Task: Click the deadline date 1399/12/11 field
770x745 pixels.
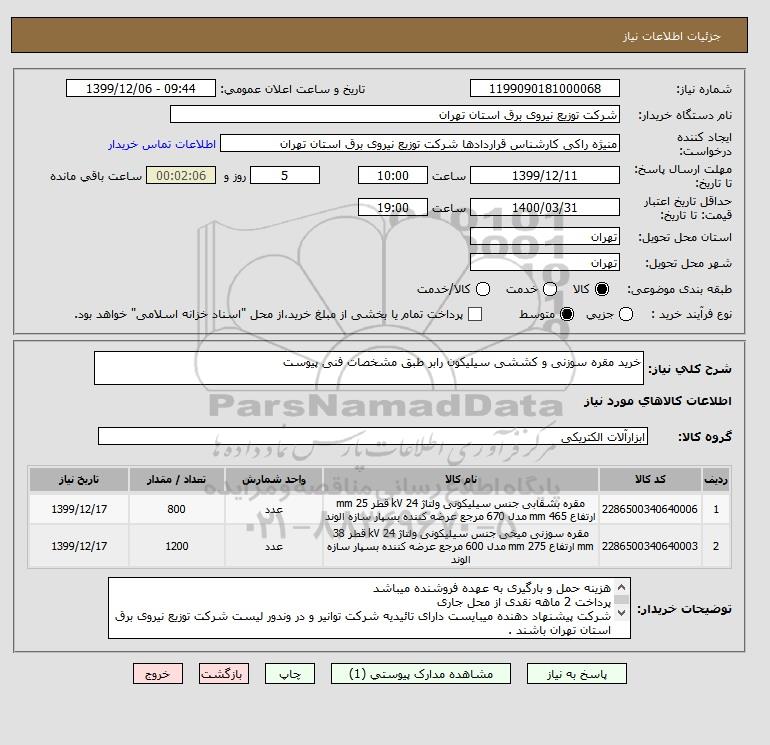Action: click(545, 175)
